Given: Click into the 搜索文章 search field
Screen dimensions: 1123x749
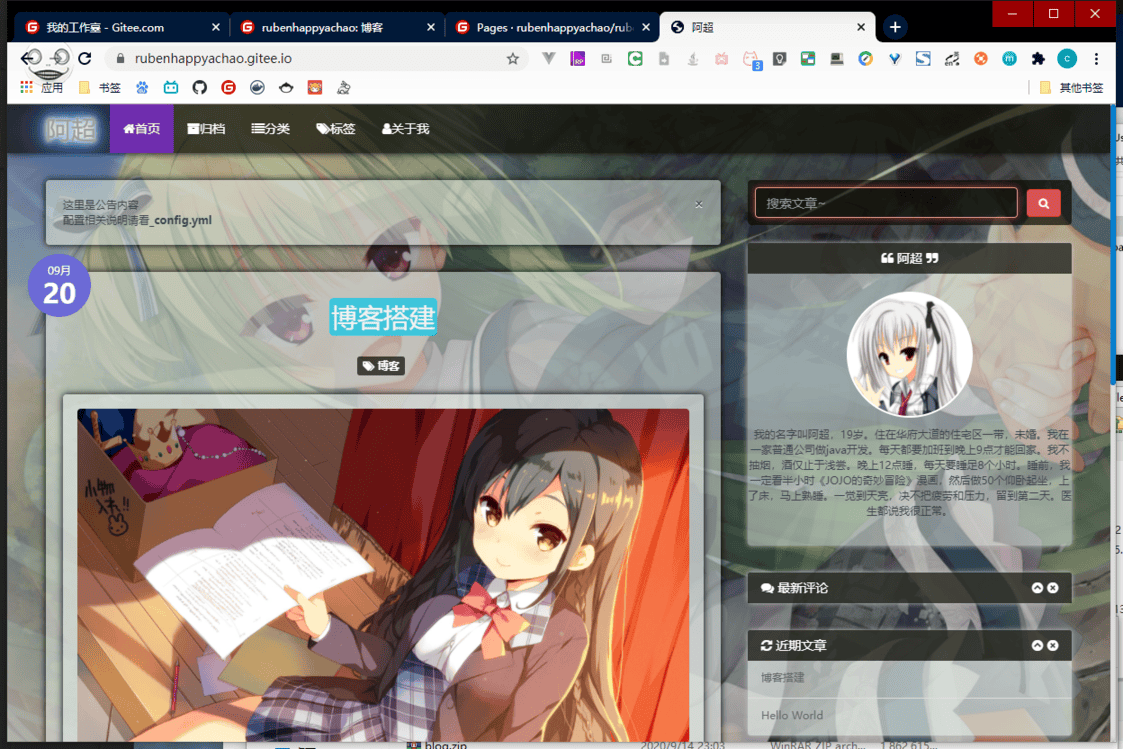Looking at the screenshot, I should [x=885, y=203].
